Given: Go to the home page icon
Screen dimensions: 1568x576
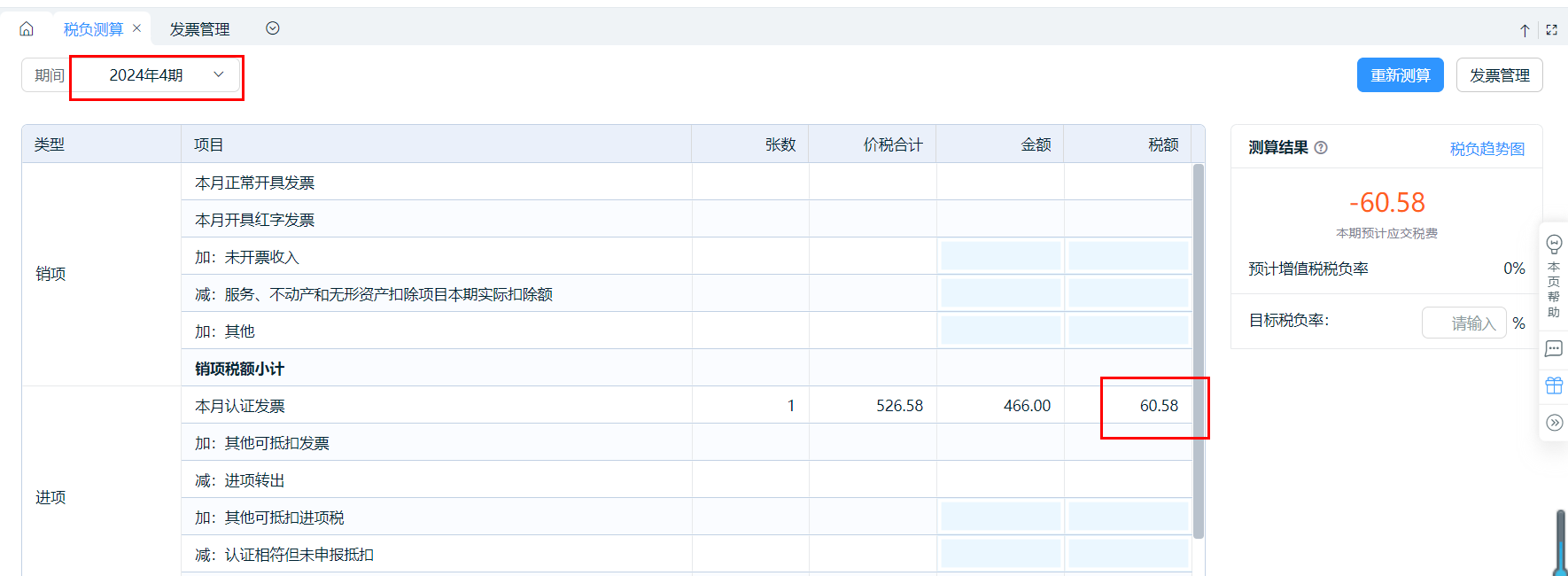Looking at the screenshot, I should click(x=27, y=29).
